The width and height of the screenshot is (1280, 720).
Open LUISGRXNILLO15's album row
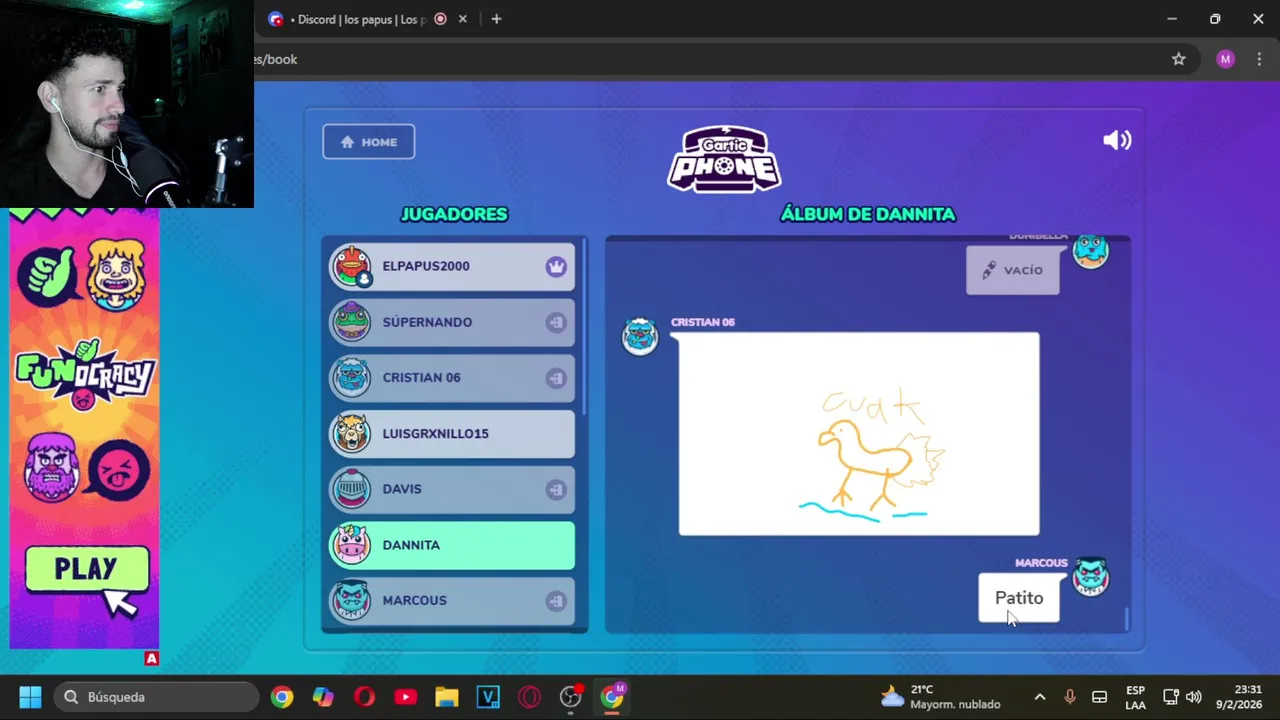(452, 433)
